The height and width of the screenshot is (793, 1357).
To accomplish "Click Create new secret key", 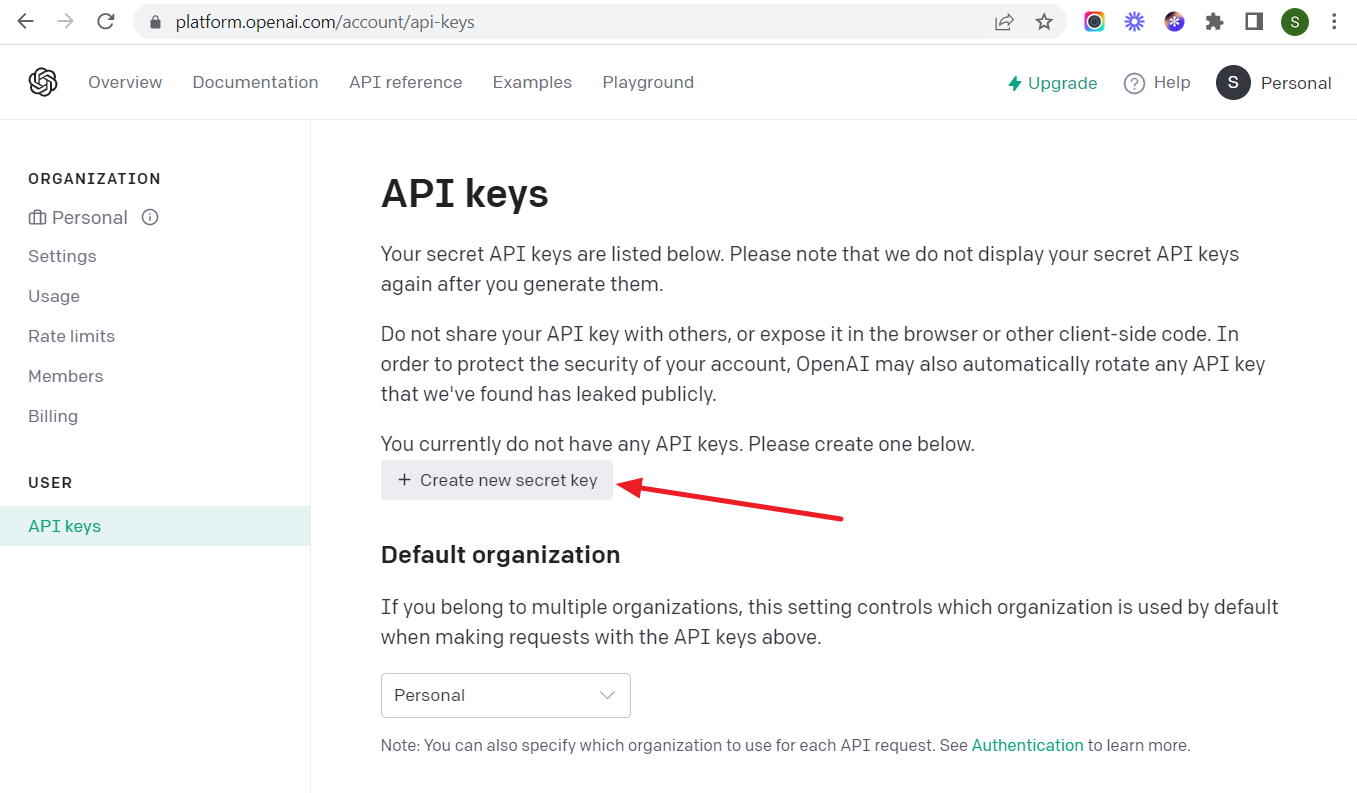I will (496, 480).
